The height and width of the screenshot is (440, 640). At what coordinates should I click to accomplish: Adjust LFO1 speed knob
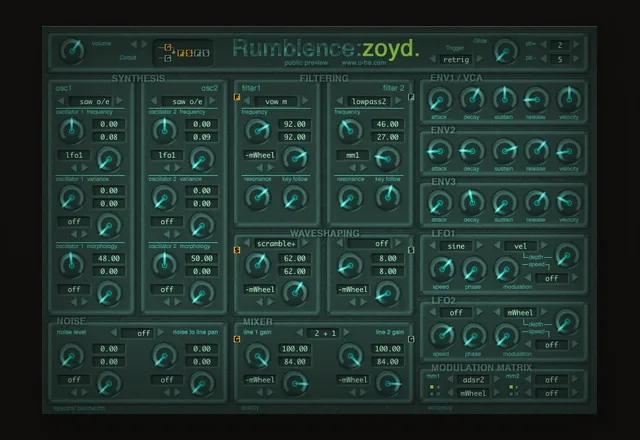pos(442,269)
